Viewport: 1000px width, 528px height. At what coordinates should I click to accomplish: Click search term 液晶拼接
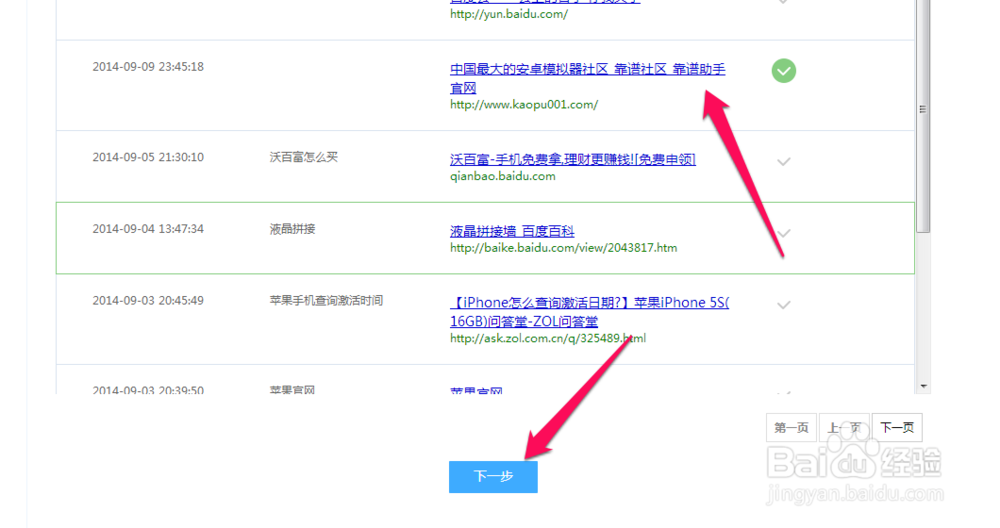(x=292, y=228)
